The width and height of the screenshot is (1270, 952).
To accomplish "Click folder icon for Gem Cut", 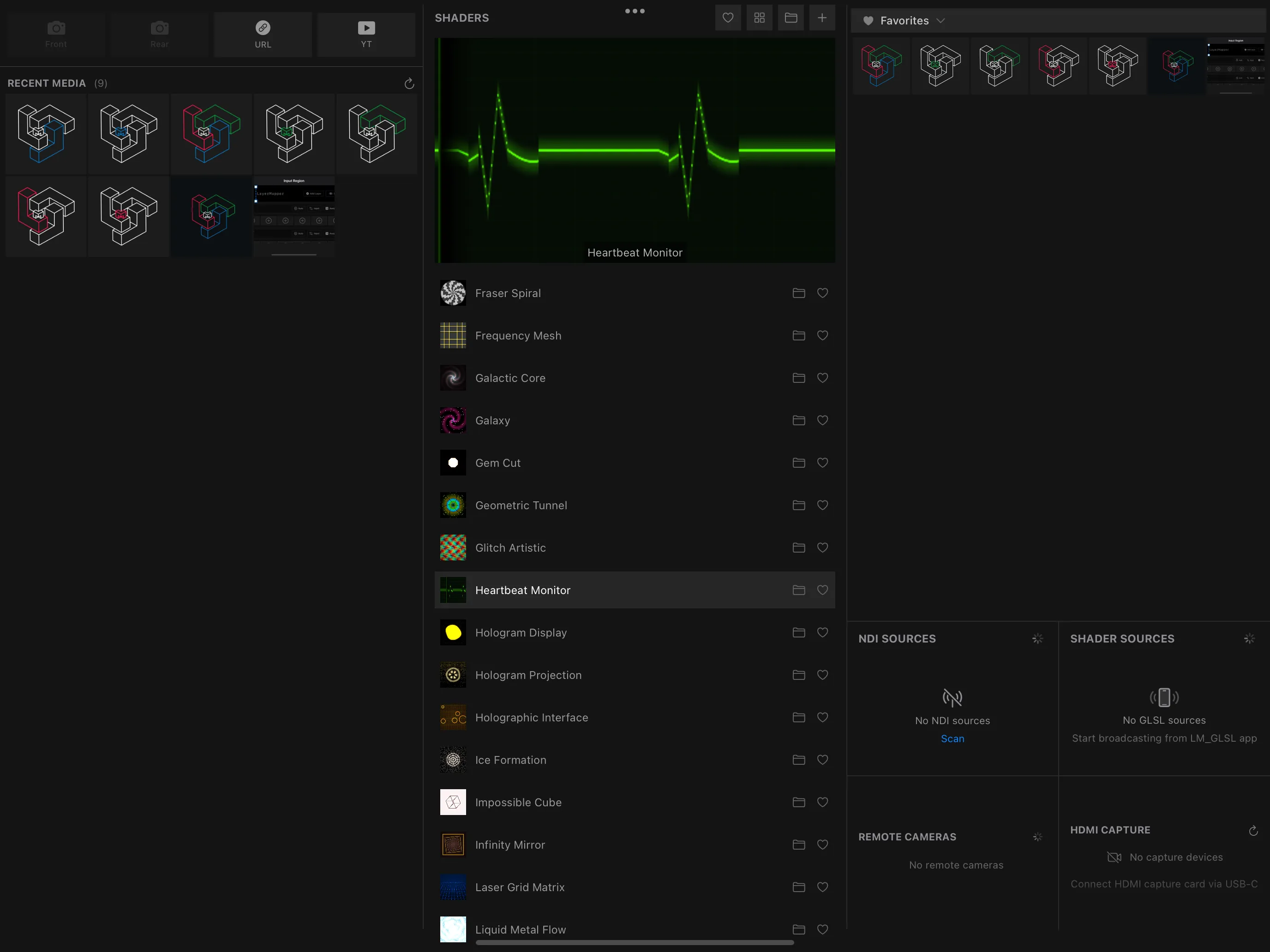I will click(x=799, y=463).
